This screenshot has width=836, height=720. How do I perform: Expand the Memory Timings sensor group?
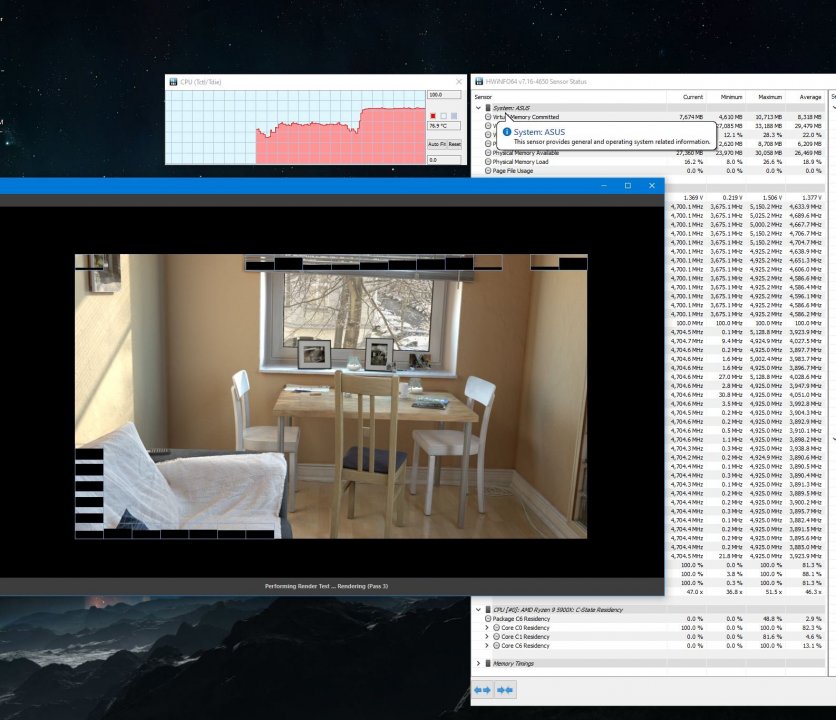[x=478, y=663]
